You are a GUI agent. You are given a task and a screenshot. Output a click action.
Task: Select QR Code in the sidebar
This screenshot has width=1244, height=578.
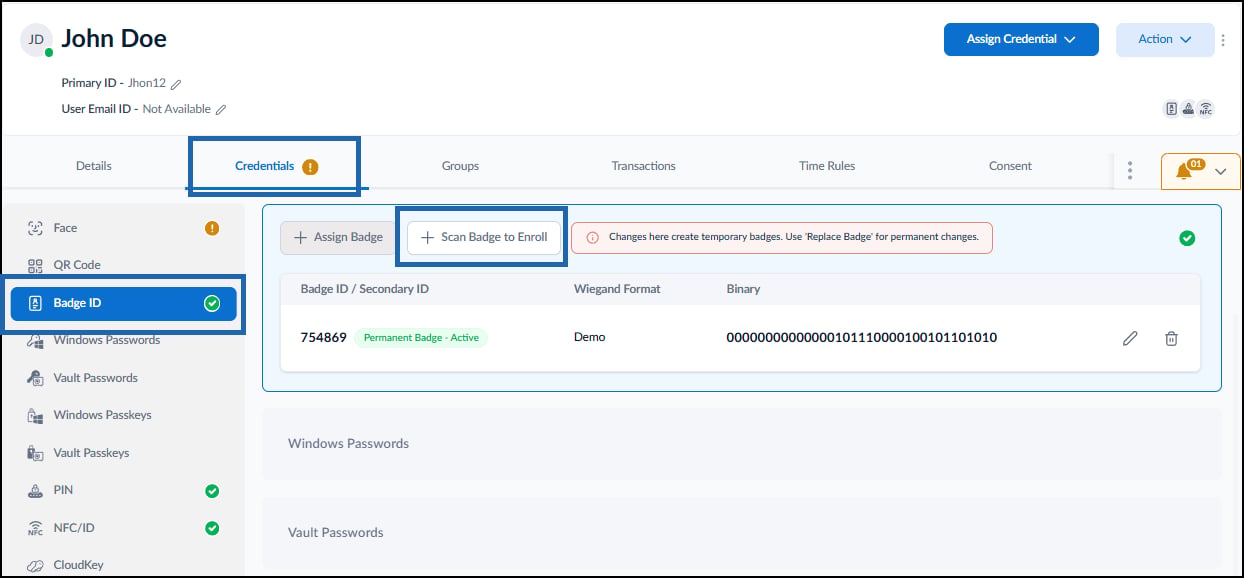pyautogui.click(x=123, y=265)
